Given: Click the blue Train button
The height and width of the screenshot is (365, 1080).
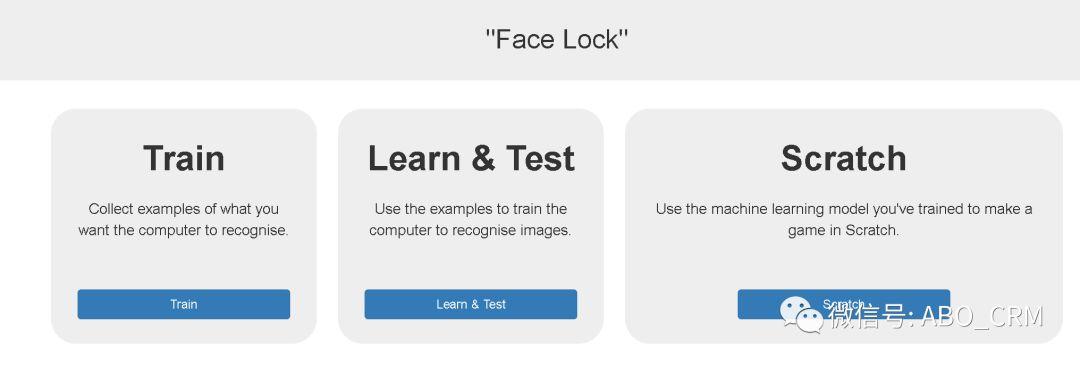Looking at the screenshot, I should 183,304.
